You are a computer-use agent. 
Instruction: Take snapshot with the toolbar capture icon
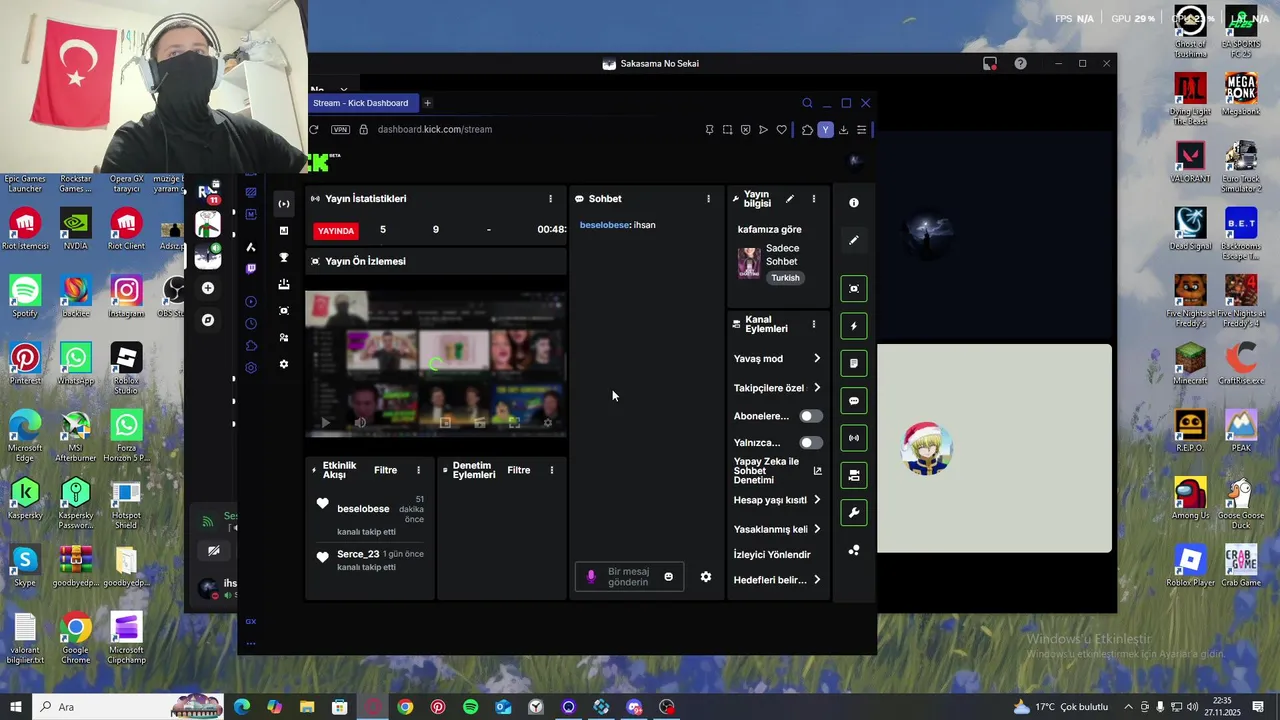point(727,130)
